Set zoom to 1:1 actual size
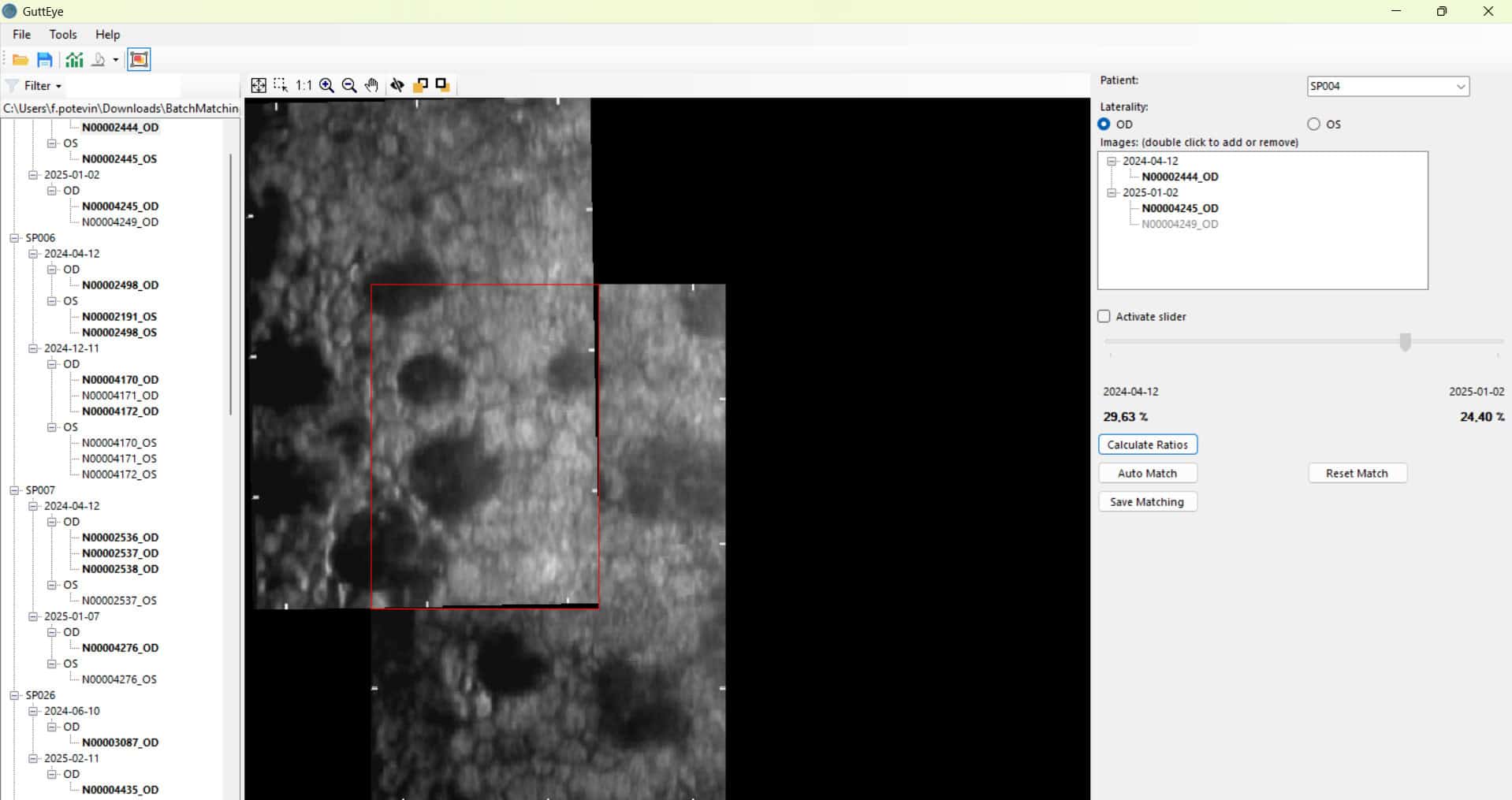Screen dimensions: 1512x800 pos(304,85)
